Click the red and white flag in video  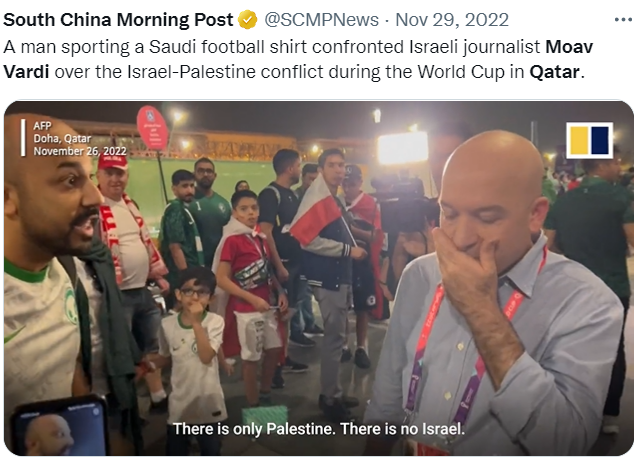tap(316, 212)
